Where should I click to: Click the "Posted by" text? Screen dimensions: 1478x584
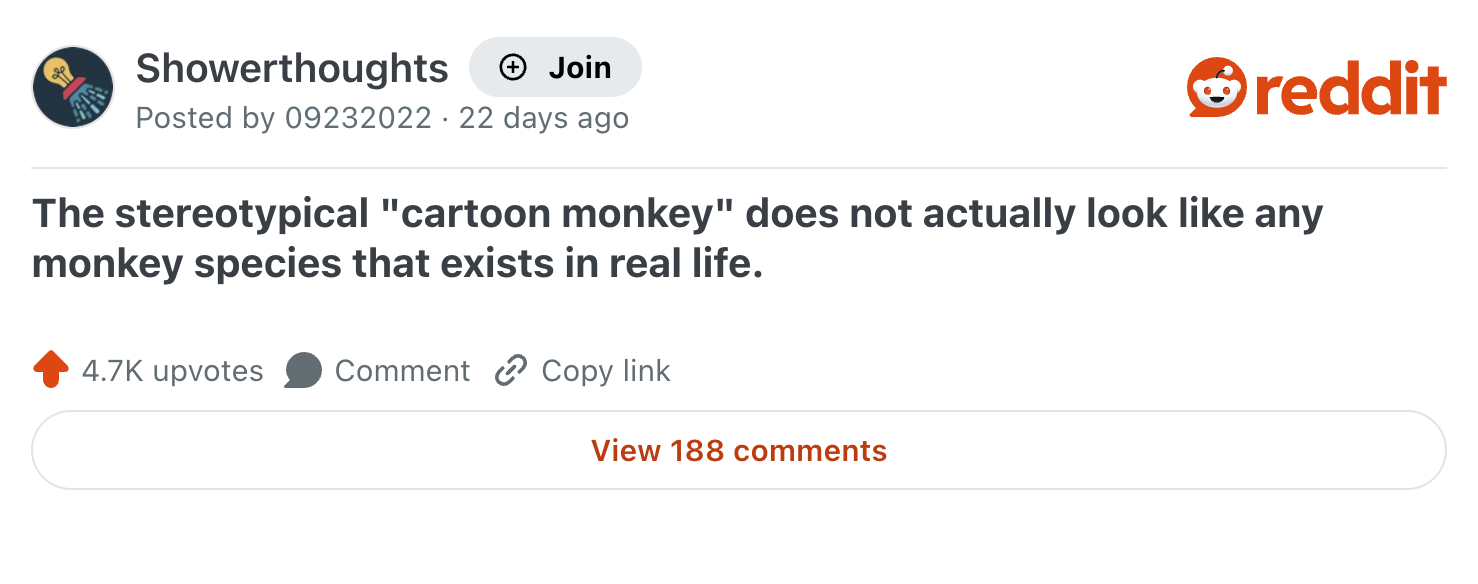click(x=204, y=118)
